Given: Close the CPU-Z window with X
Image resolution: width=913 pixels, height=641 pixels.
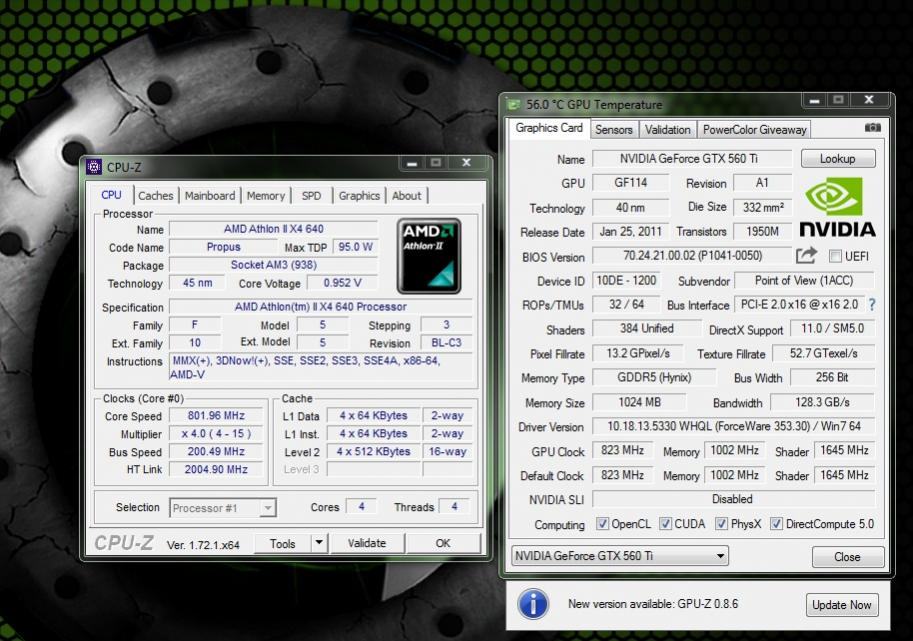Looking at the screenshot, I should pyautogui.click(x=466, y=163).
